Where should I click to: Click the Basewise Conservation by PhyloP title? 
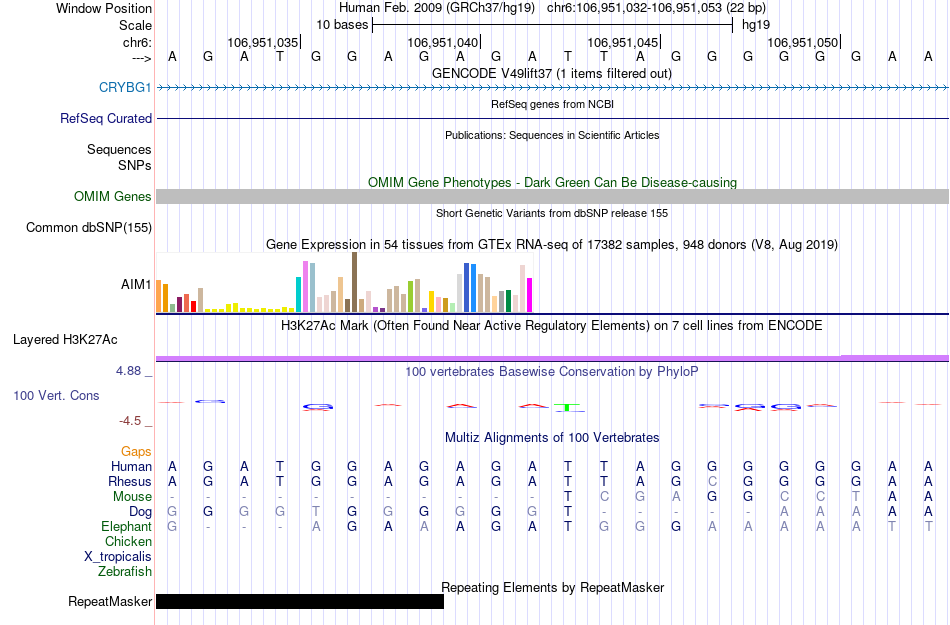pyautogui.click(x=551, y=371)
